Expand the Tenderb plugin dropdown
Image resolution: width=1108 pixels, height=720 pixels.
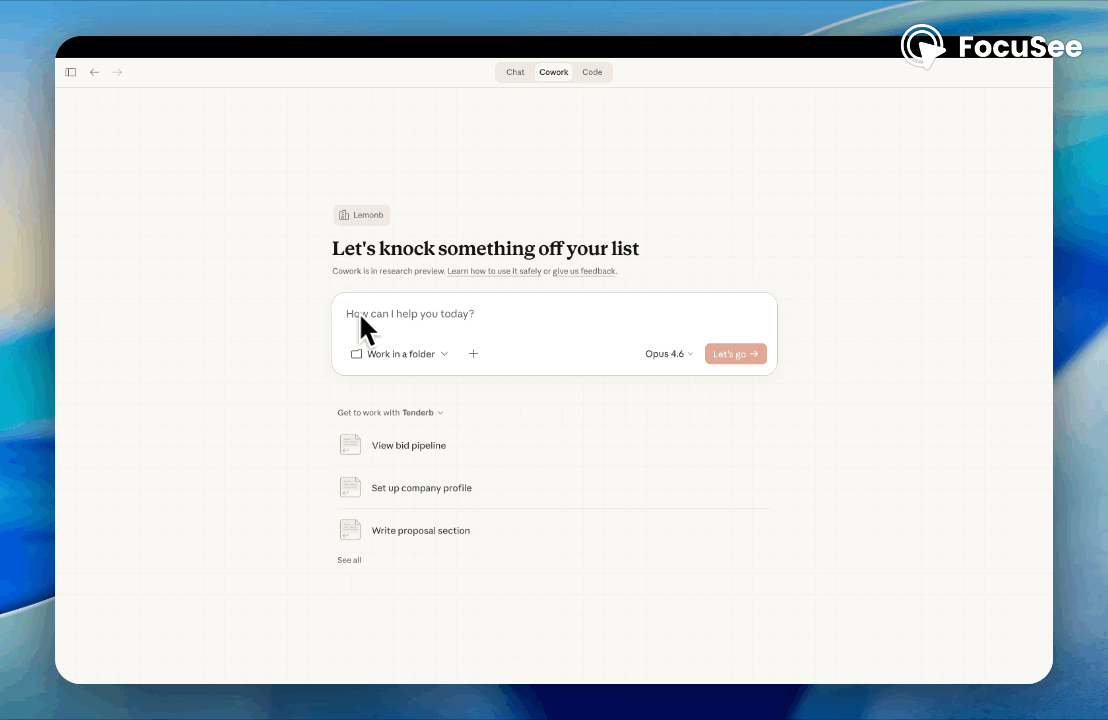(423, 412)
